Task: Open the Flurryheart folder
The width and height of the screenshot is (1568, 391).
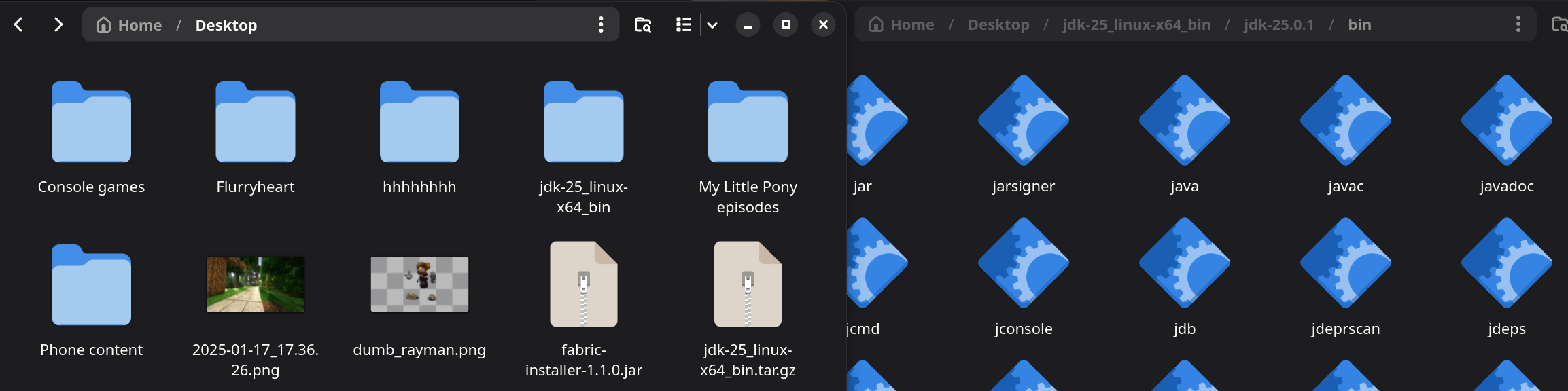Action: click(x=256, y=122)
